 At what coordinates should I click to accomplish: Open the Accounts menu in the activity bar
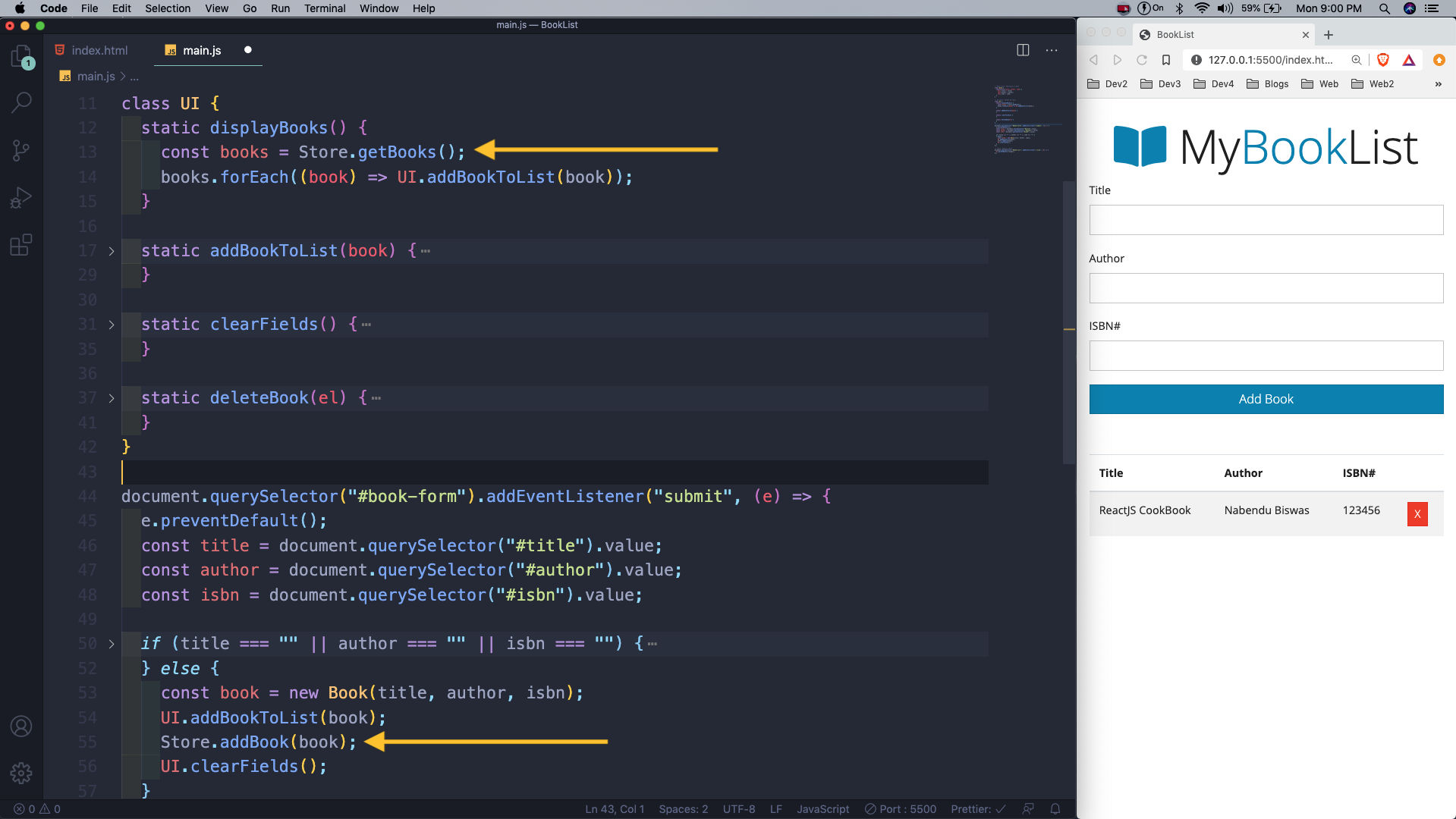pyautogui.click(x=21, y=726)
